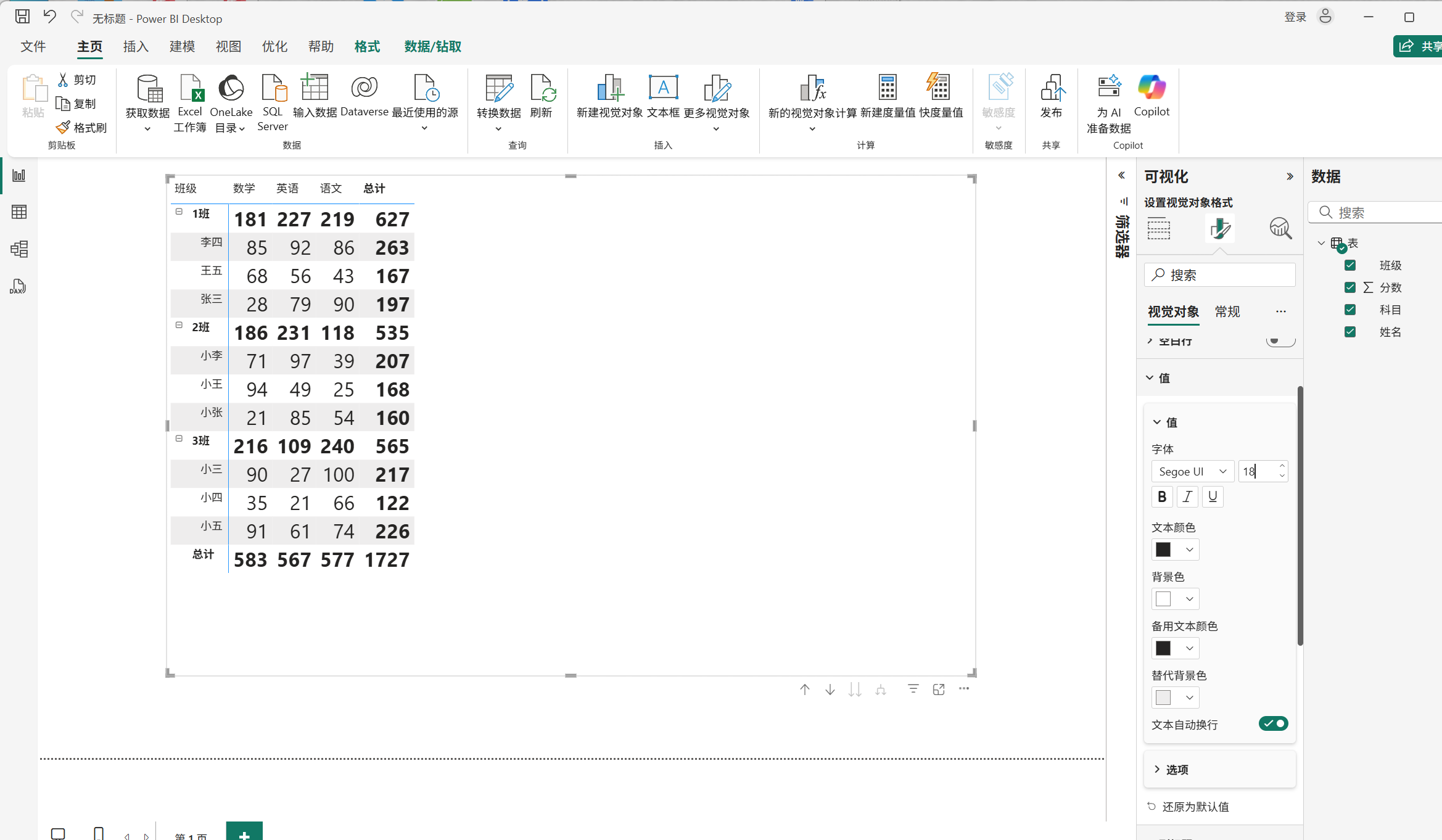
Task: Open the text color (文本颜色) swatch
Action: tap(1174, 550)
